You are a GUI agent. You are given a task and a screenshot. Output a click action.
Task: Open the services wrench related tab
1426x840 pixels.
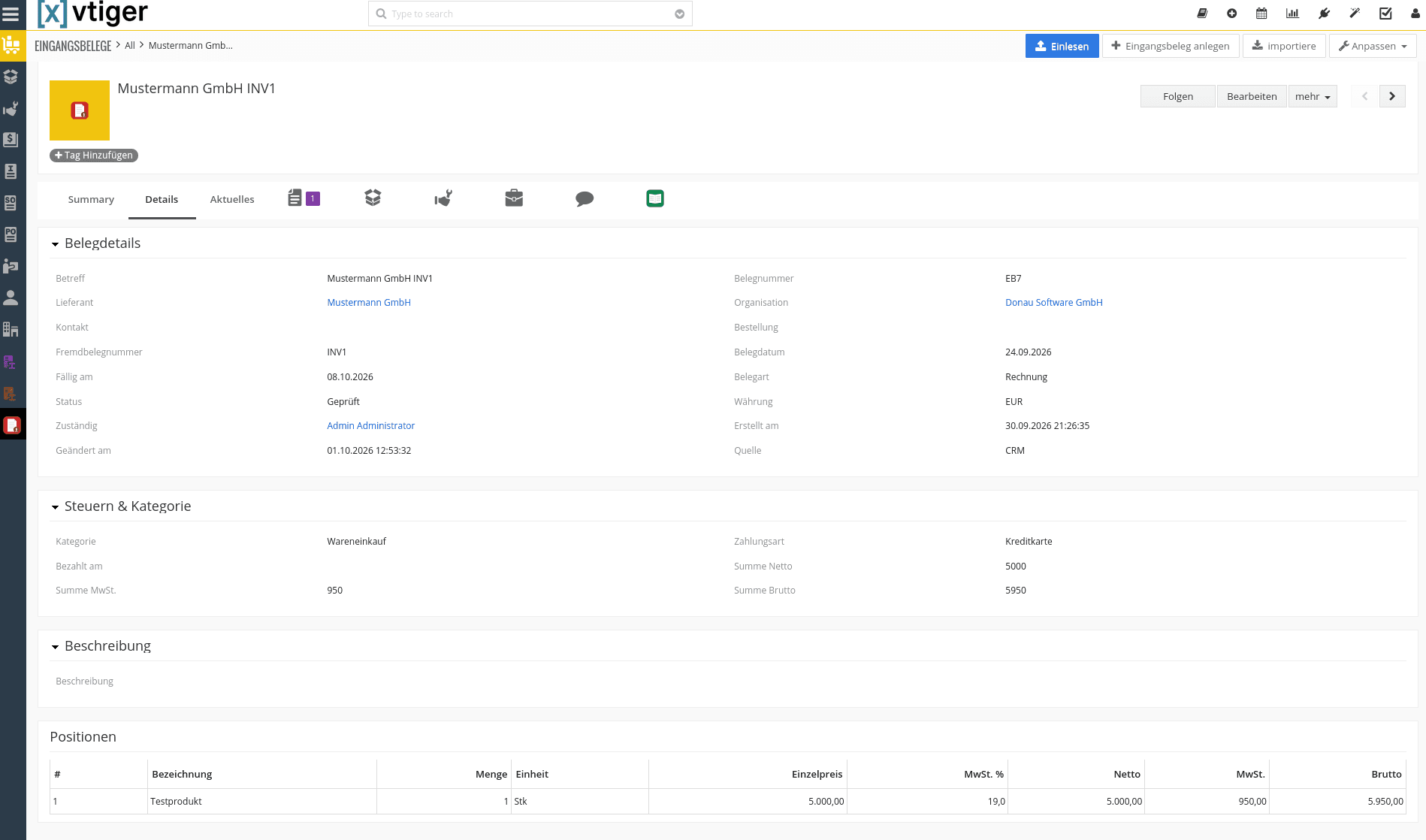443,198
